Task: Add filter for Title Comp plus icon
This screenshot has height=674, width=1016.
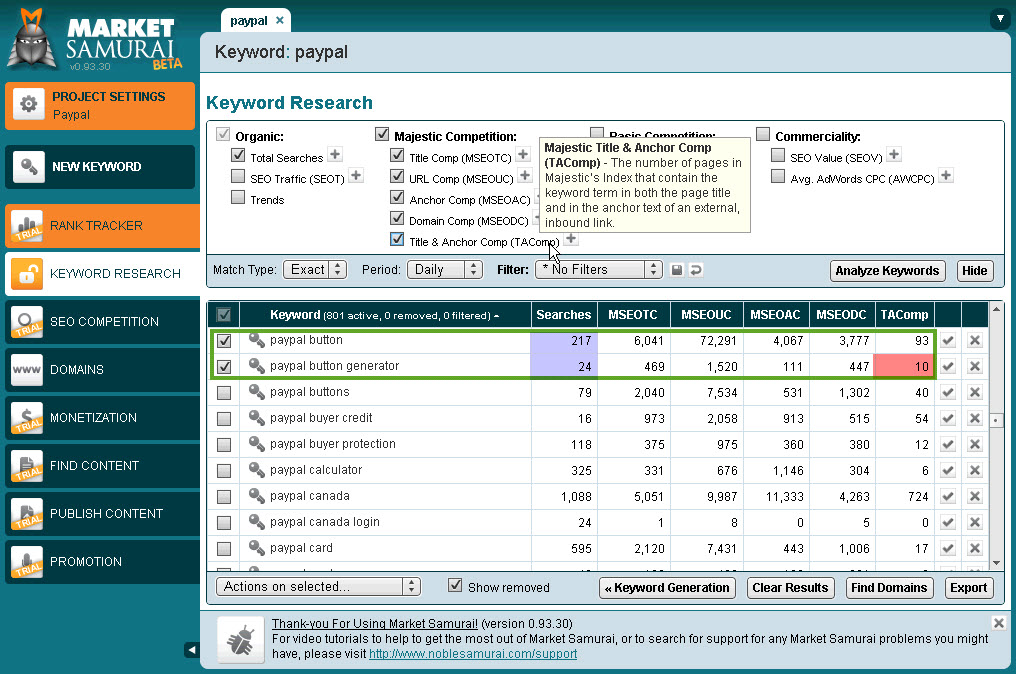Action: point(524,154)
